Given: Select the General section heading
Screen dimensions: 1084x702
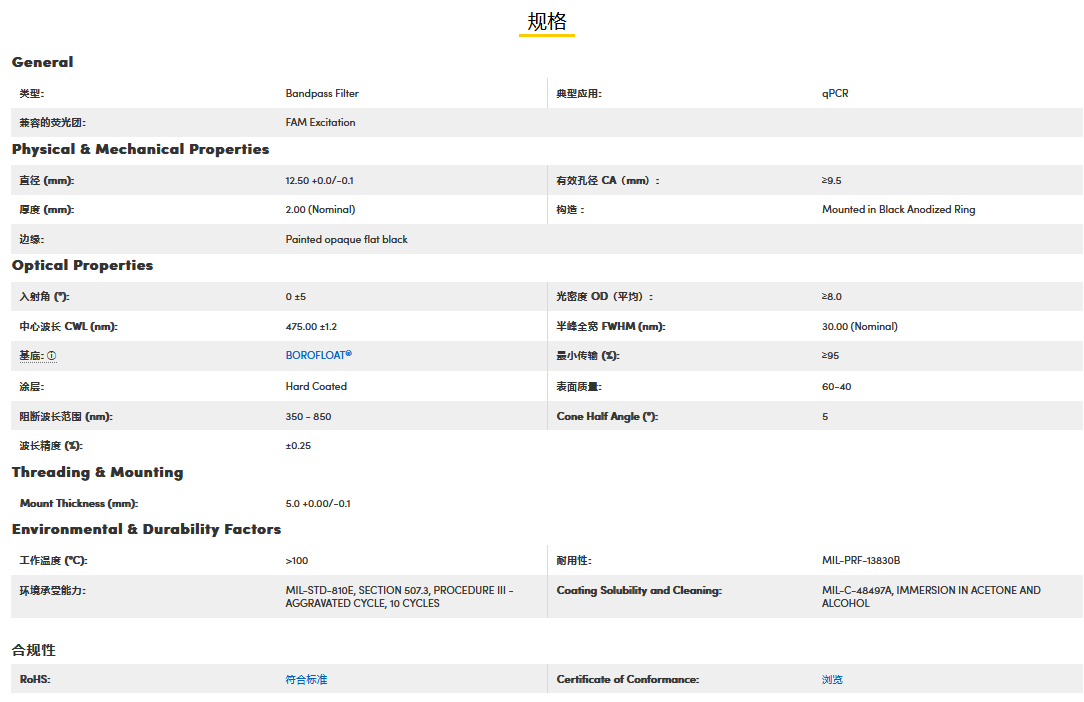Looking at the screenshot, I should point(42,62).
